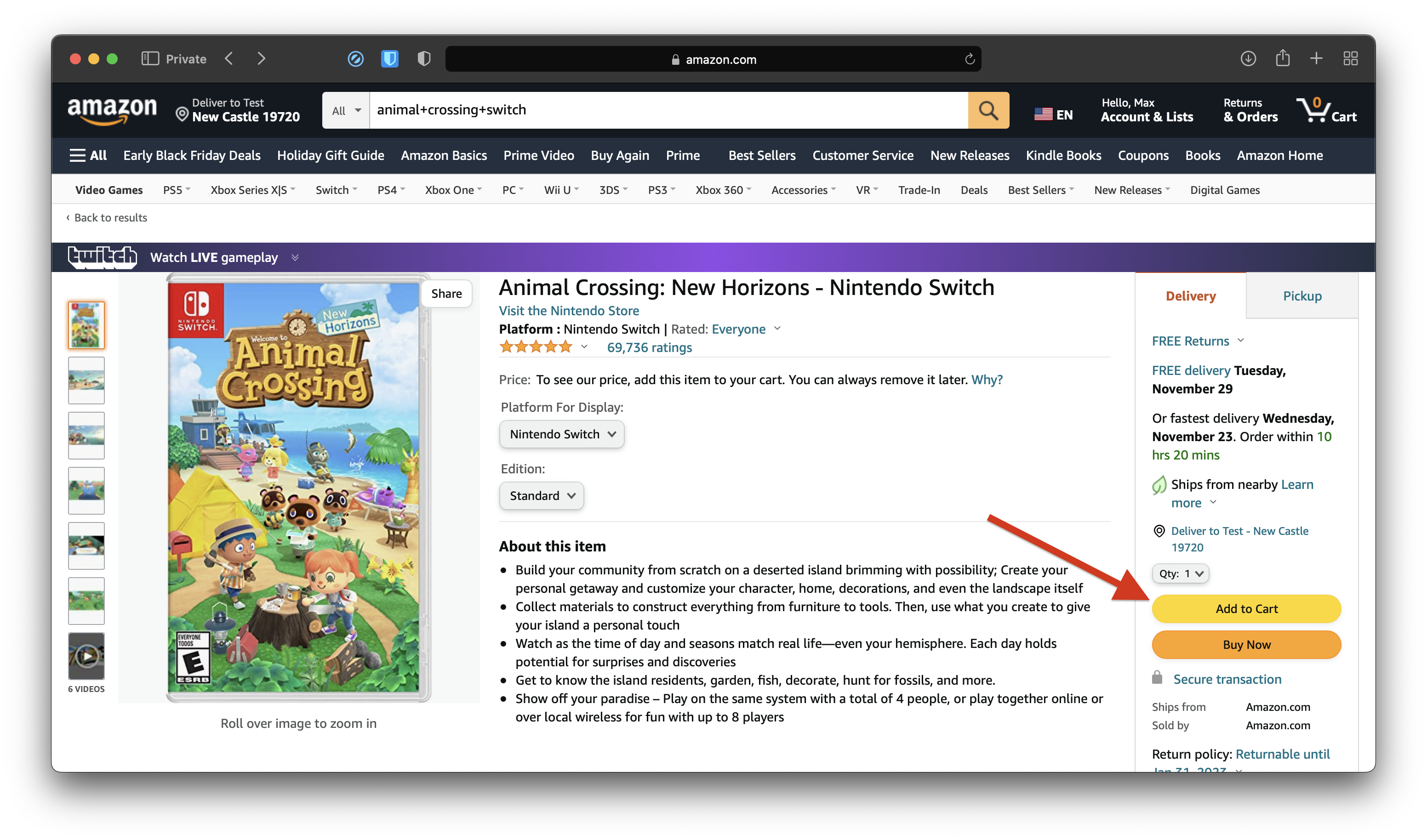Image resolution: width=1427 pixels, height=840 pixels.
Task: Click the Safari share icon
Action: [1283, 58]
